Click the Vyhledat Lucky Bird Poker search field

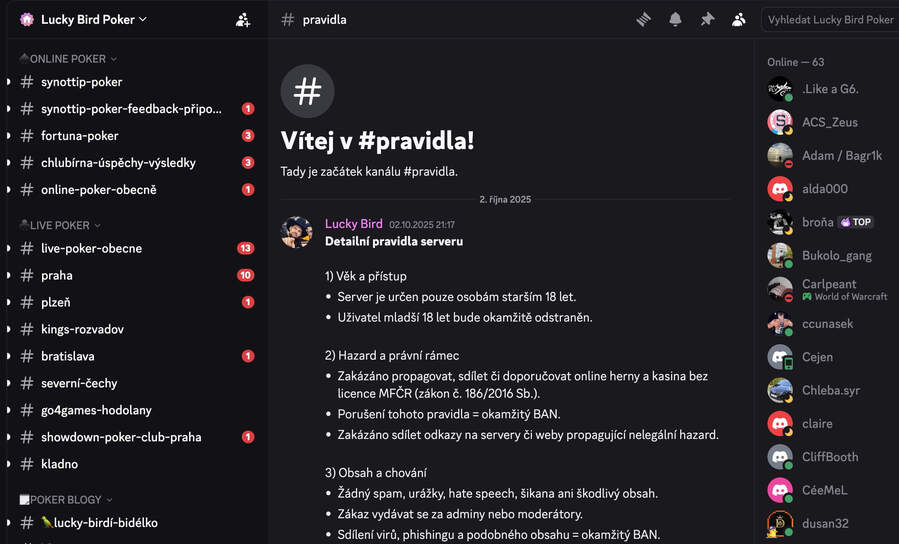coord(830,19)
